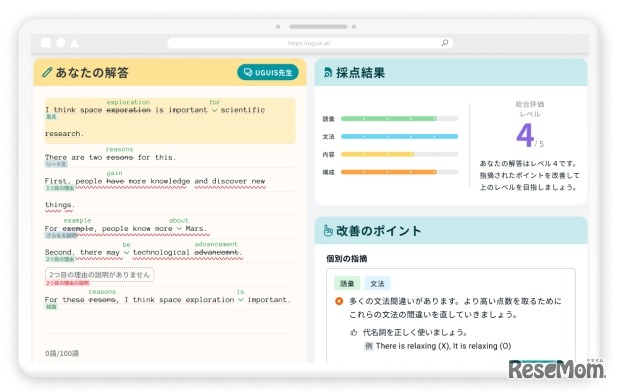Screen dimensions: 619x392
Task: Click the pencil icon beside あなたの解答
Action: (47, 72)
